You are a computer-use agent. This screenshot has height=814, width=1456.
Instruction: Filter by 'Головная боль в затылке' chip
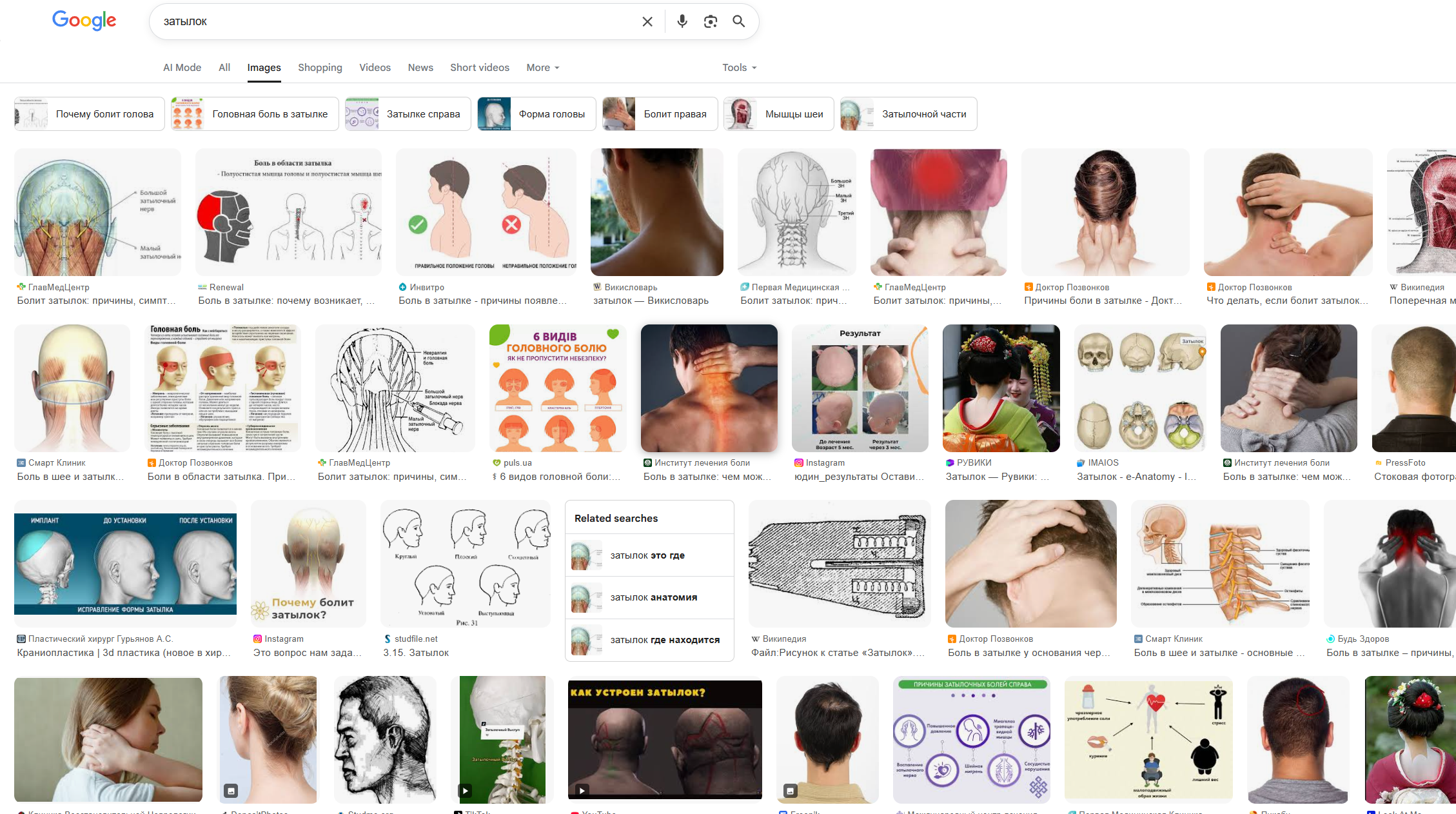(x=255, y=114)
